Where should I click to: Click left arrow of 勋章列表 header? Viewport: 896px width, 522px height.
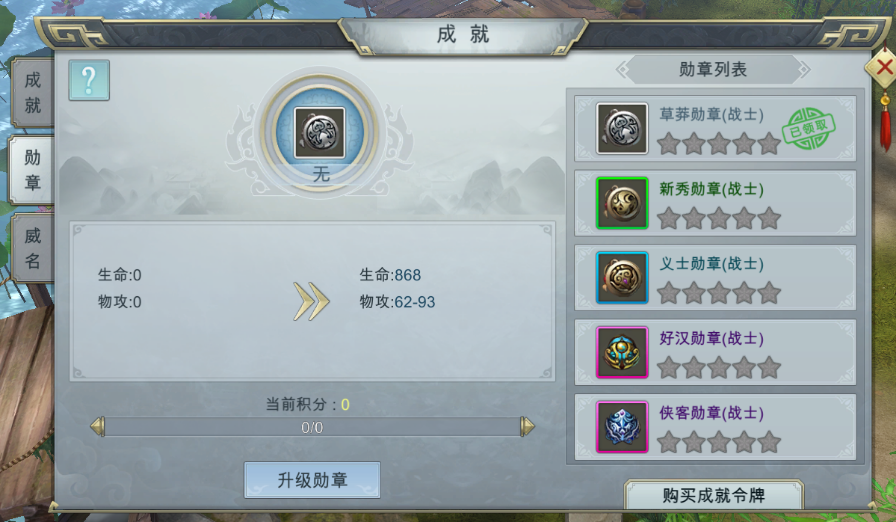[622, 70]
